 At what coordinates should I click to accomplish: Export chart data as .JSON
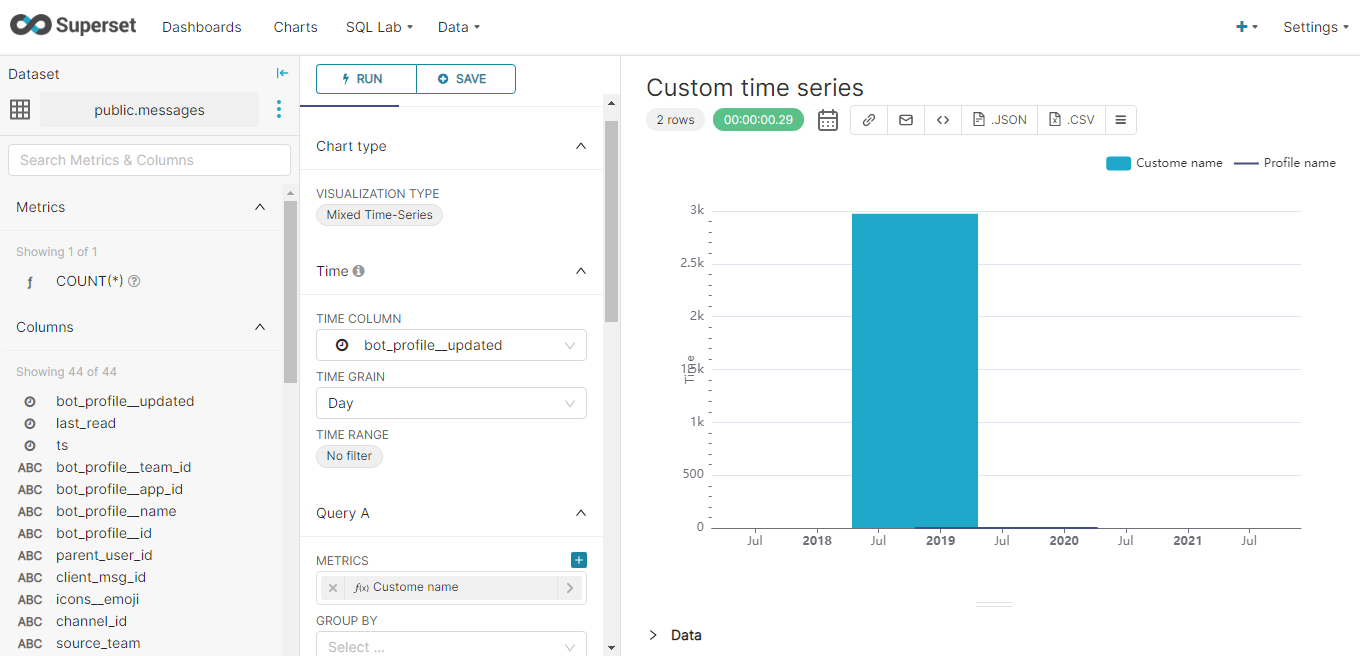[x=999, y=119]
